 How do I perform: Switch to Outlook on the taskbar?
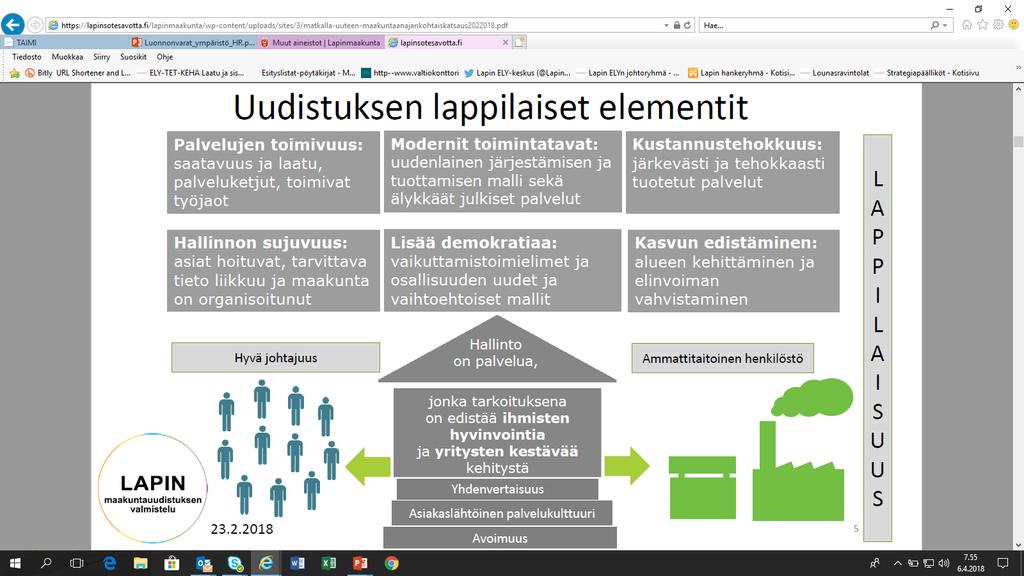tap(203, 563)
